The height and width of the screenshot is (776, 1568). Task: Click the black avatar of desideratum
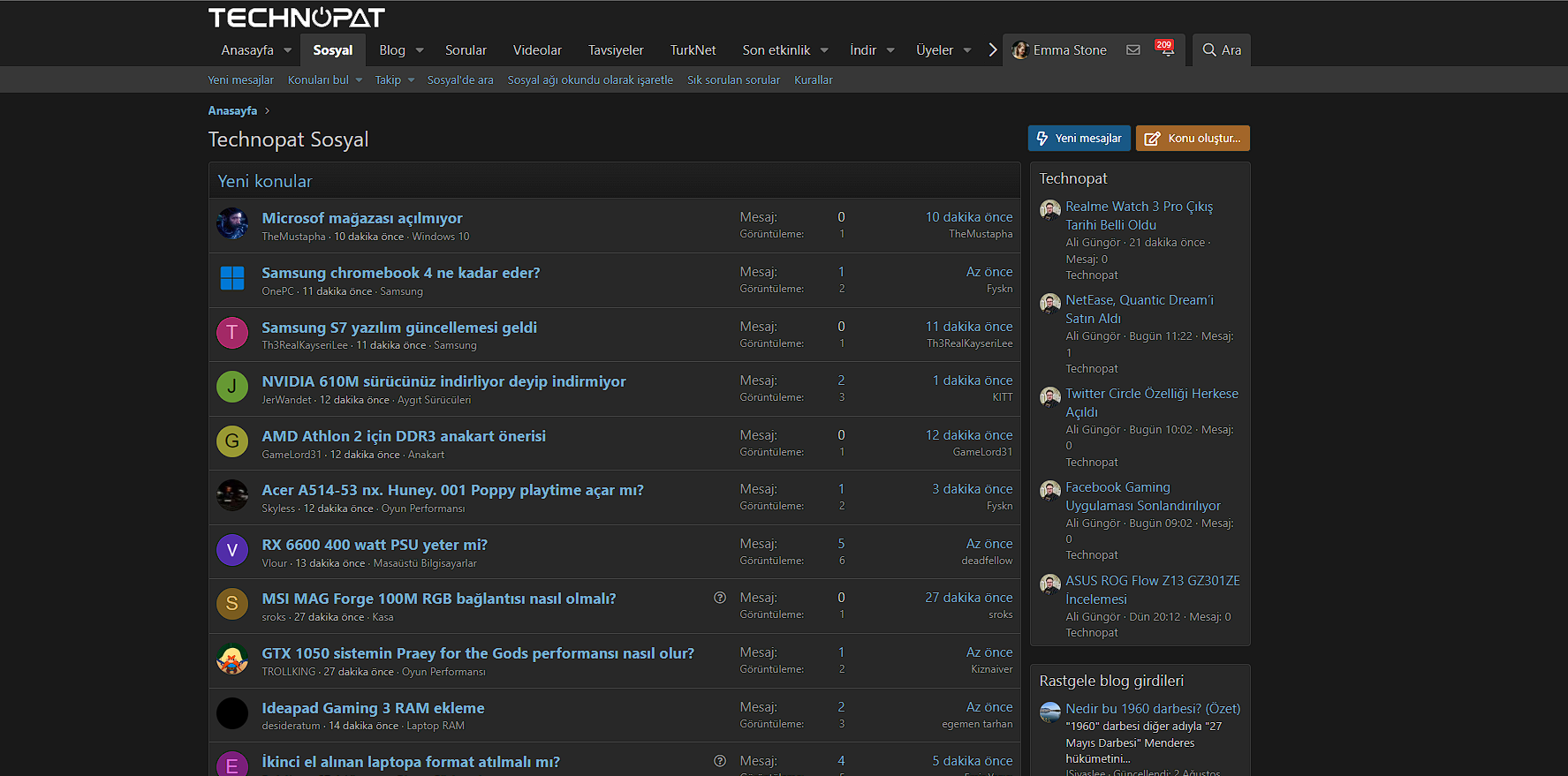pyautogui.click(x=232, y=713)
